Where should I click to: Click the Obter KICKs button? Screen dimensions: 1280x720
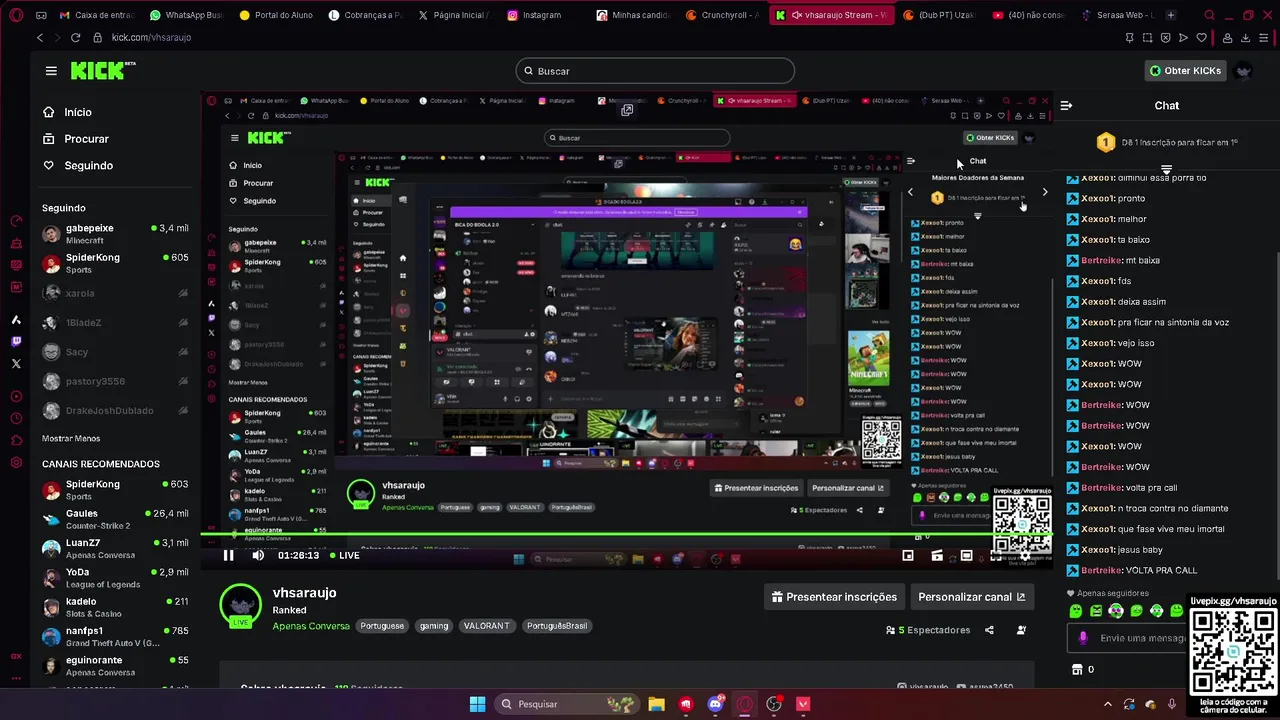point(1186,71)
